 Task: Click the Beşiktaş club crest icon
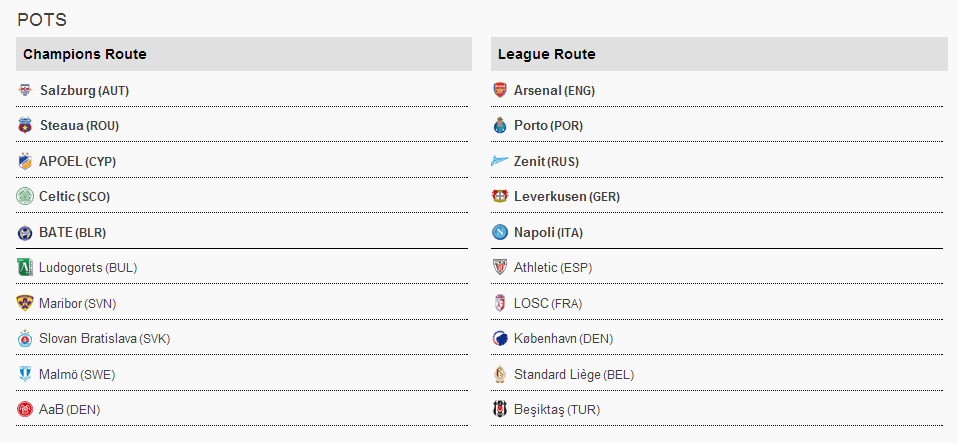click(x=500, y=409)
